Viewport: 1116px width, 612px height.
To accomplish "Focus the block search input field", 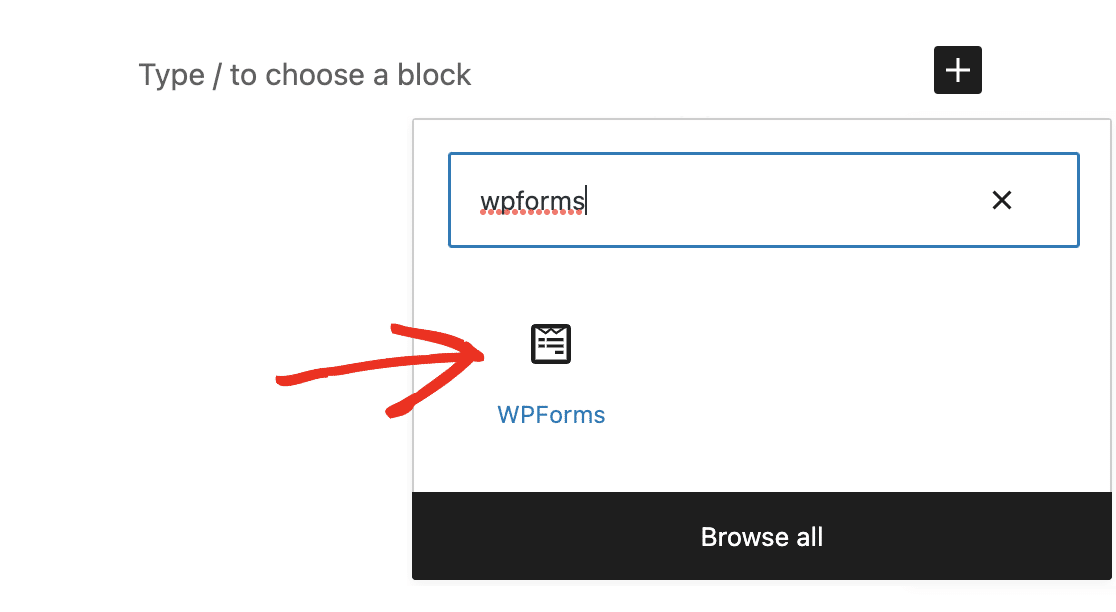I will (x=762, y=200).
